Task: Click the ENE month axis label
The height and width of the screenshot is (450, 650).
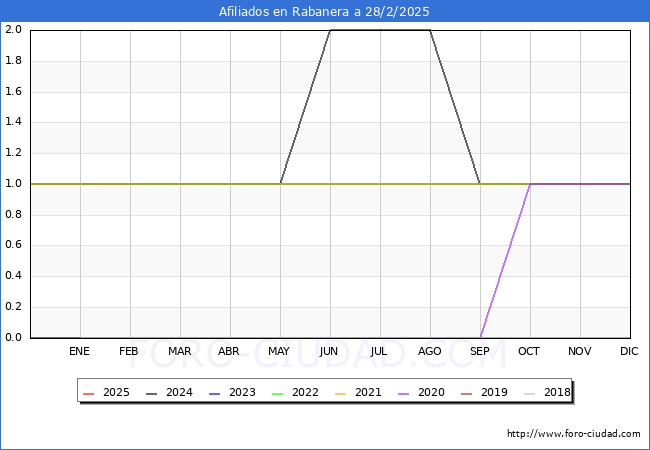Action: (79, 351)
